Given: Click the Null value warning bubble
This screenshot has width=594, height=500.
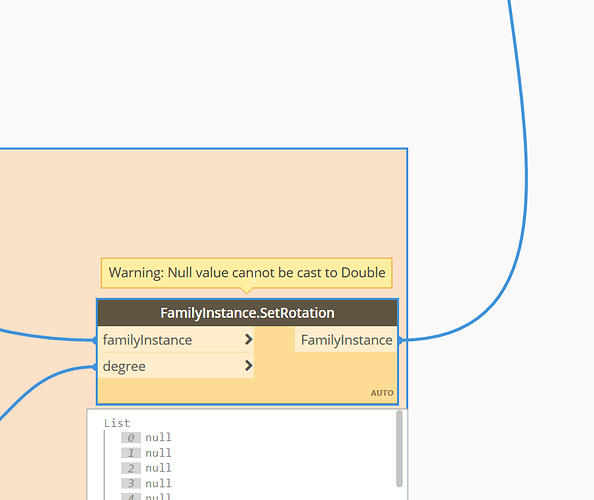Looking at the screenshot, I should point(247,273).
